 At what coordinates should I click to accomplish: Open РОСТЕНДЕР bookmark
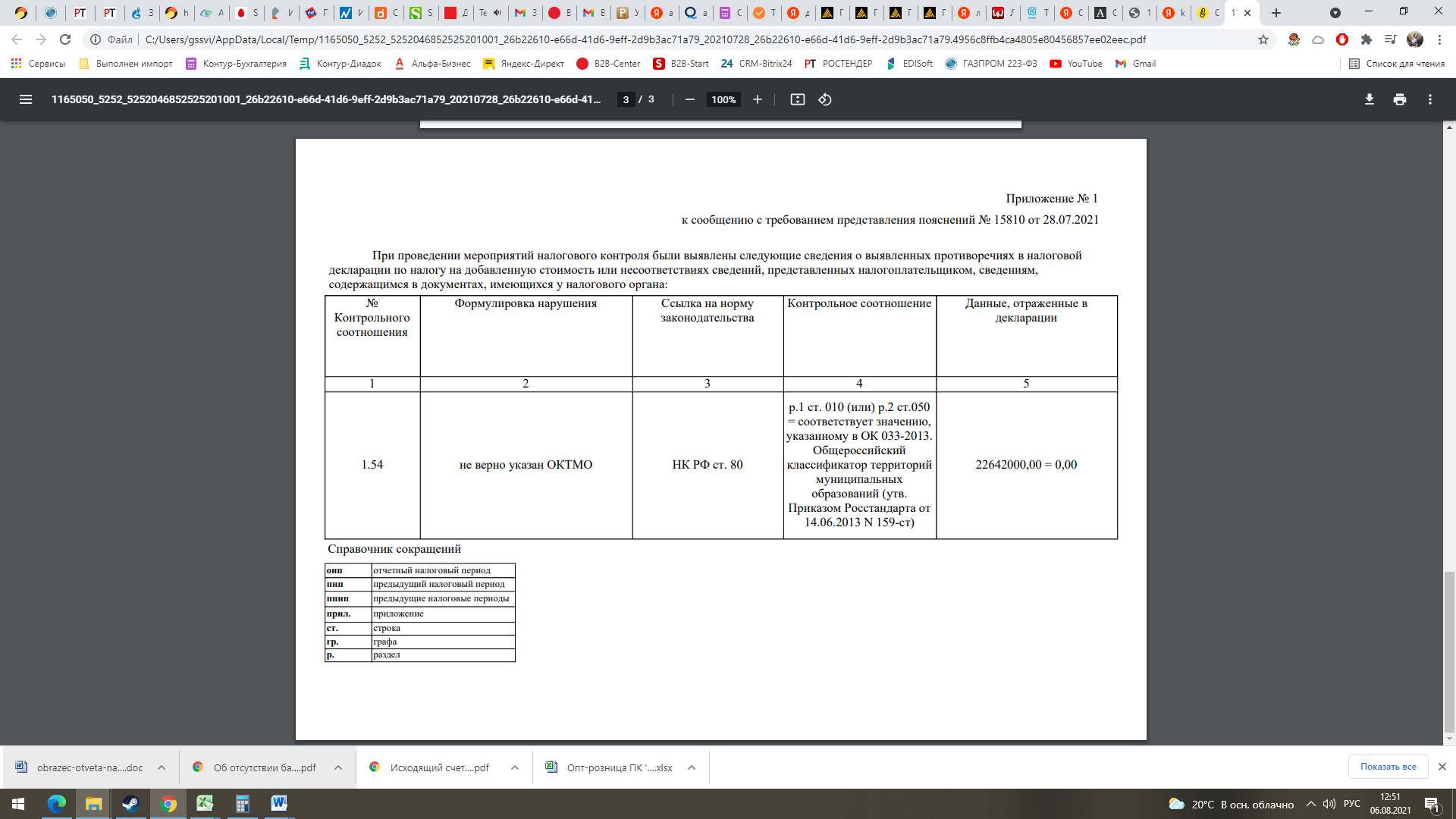click(x=838, y=64)
